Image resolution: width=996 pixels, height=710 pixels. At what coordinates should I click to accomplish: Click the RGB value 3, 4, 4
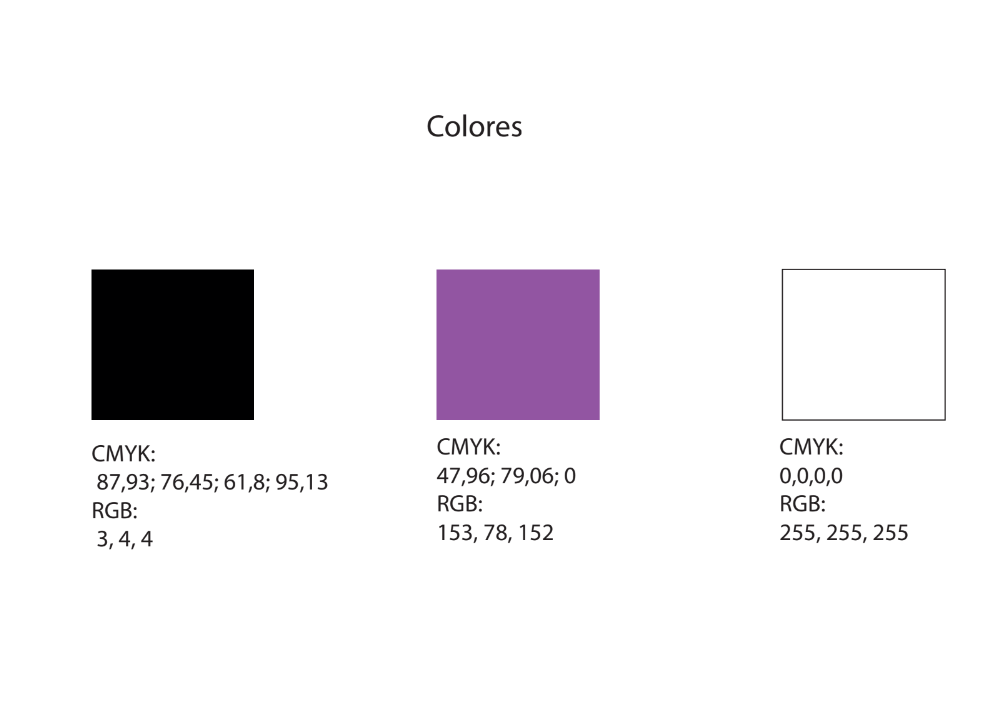tap(124, 539)
